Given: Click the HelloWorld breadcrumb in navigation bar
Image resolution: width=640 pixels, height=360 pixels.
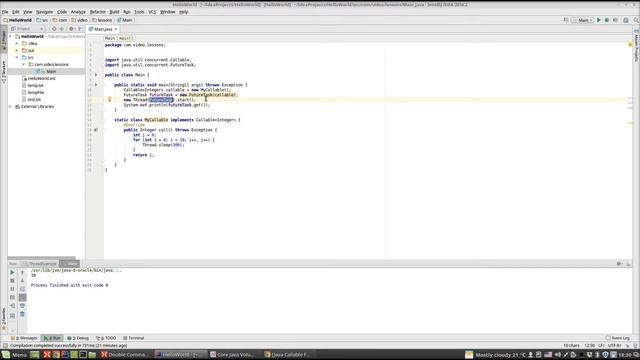Looking at the screenshot, I should pyautogui.click(x=17, y=20).
